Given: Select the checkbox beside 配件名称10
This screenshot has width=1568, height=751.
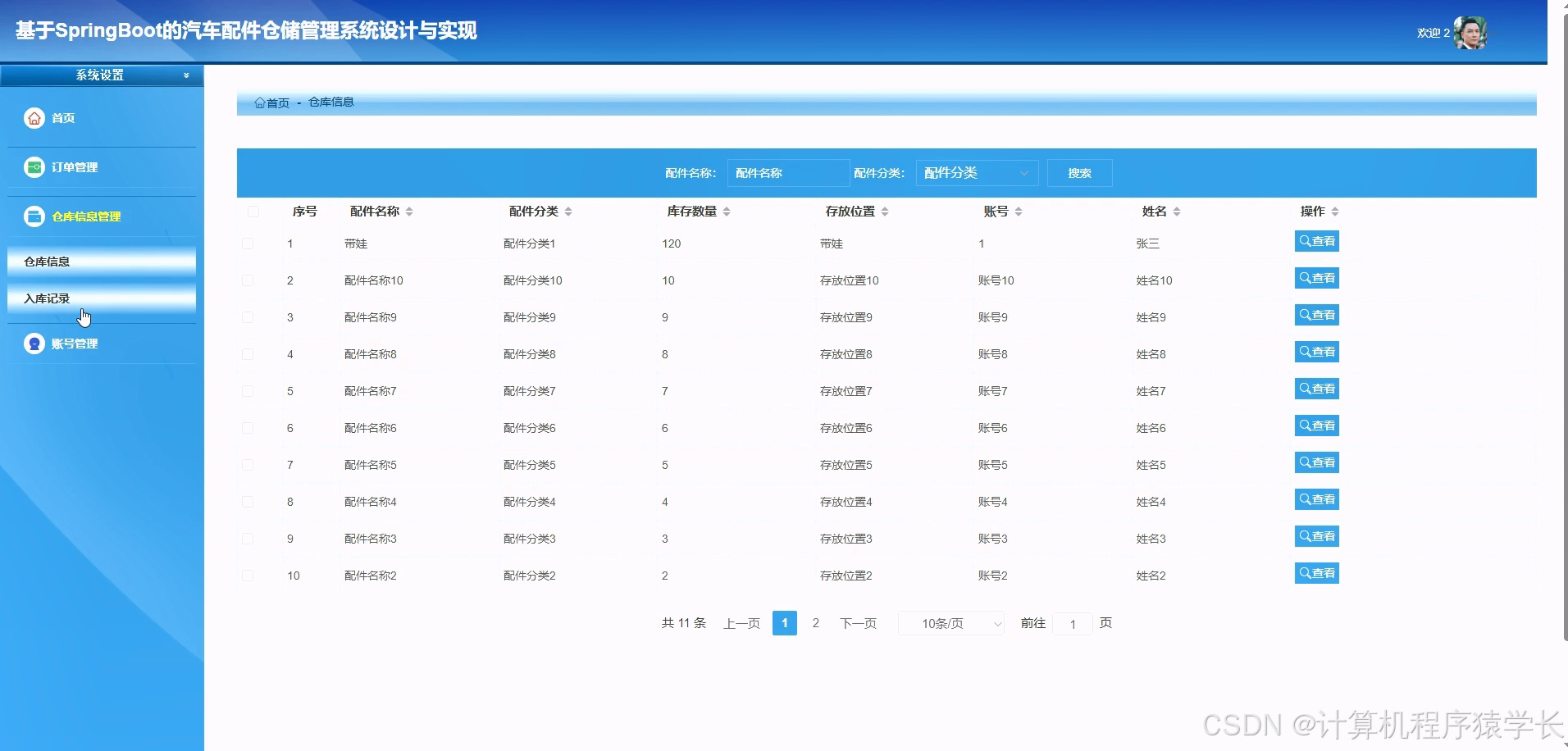Looking at the screenshot, I should click(249, 280).
